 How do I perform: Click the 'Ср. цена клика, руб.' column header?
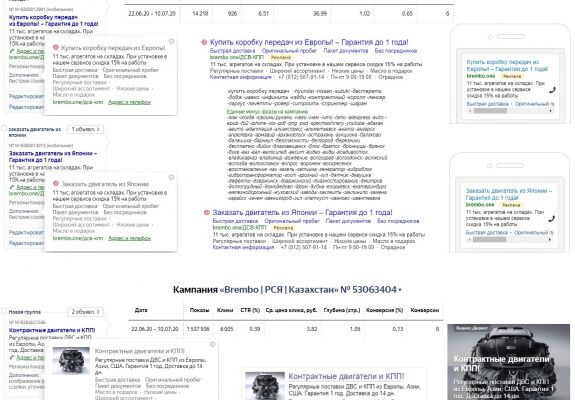pos(291,310)
